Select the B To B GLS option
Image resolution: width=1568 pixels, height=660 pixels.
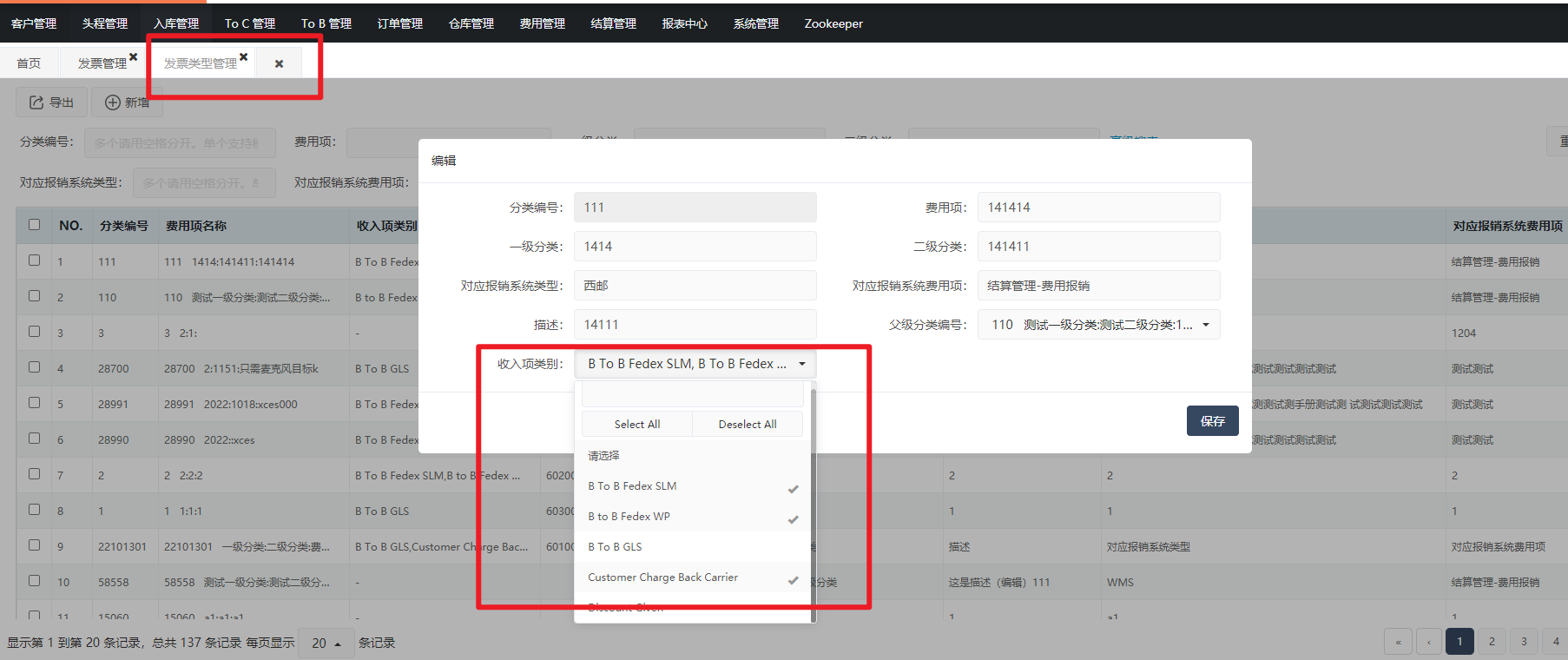(692, 546)
